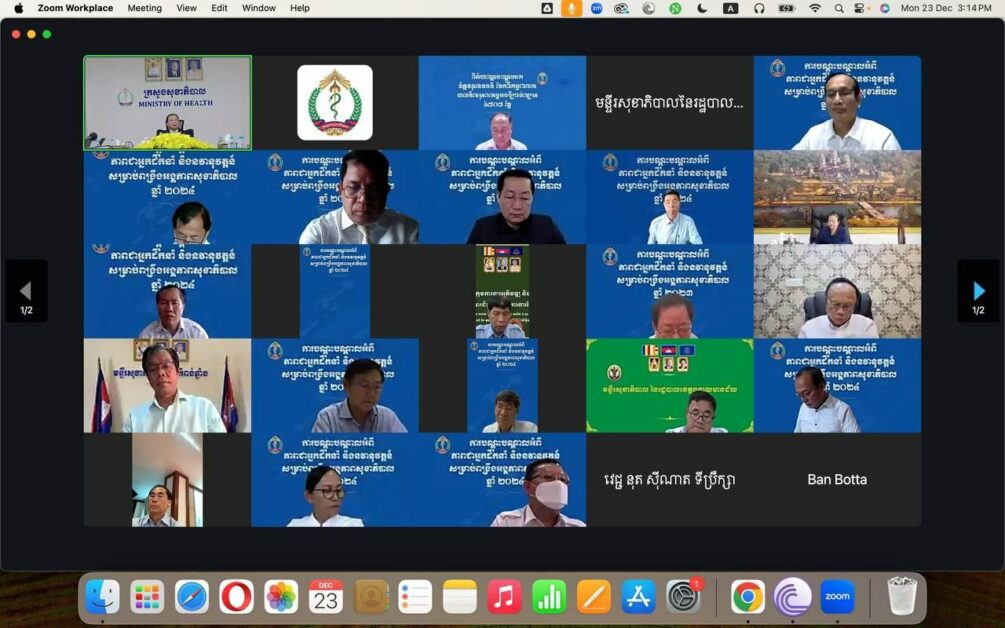Image resolution: width=1005 pixels, height=628 pixels.
Task: Open Pages app from the Dock
Action: 594,597
